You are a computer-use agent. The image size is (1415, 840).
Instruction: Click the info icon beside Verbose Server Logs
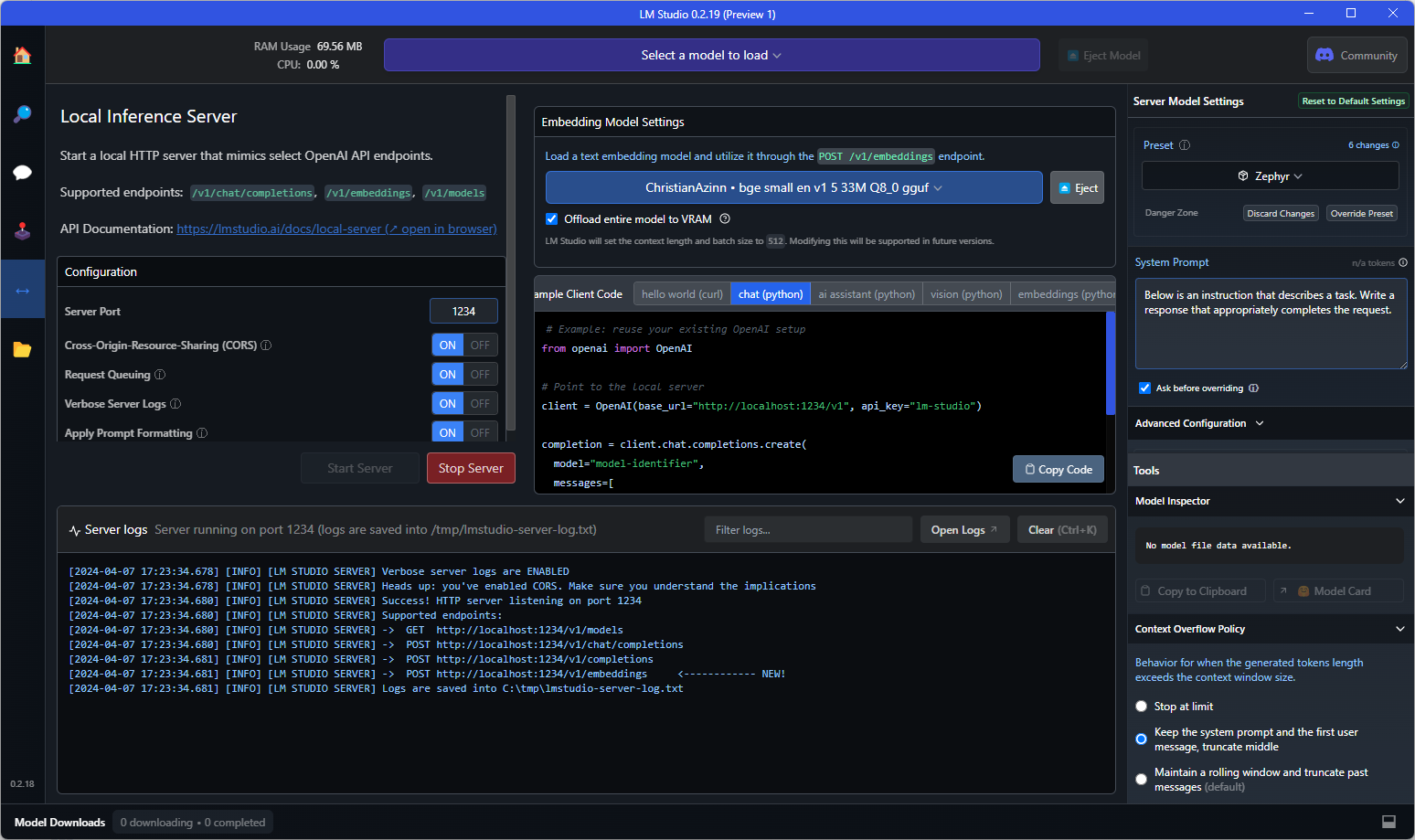pos(176,404)
